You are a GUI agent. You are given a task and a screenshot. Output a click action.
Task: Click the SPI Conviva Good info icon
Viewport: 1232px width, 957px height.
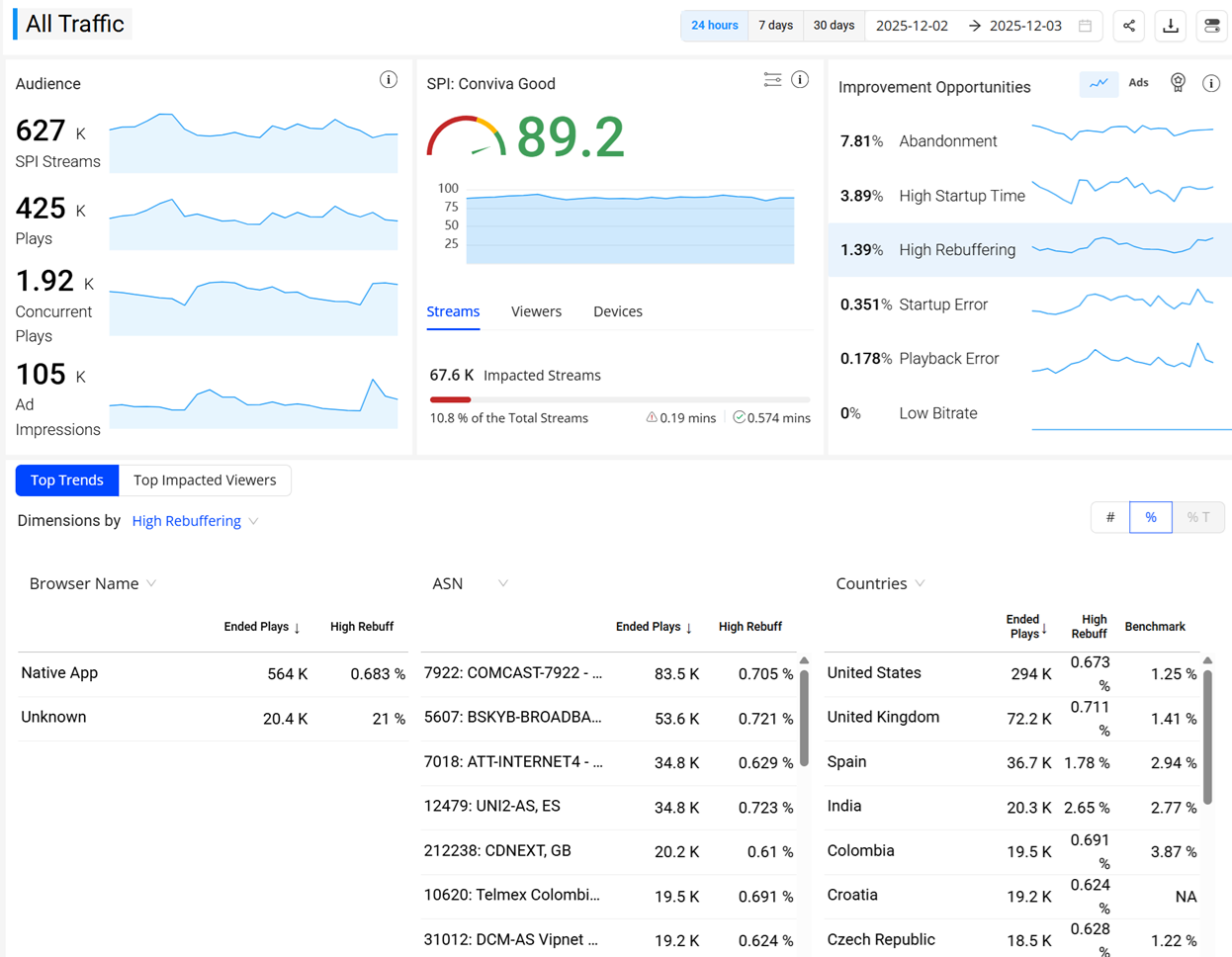[x=800, y=80]
